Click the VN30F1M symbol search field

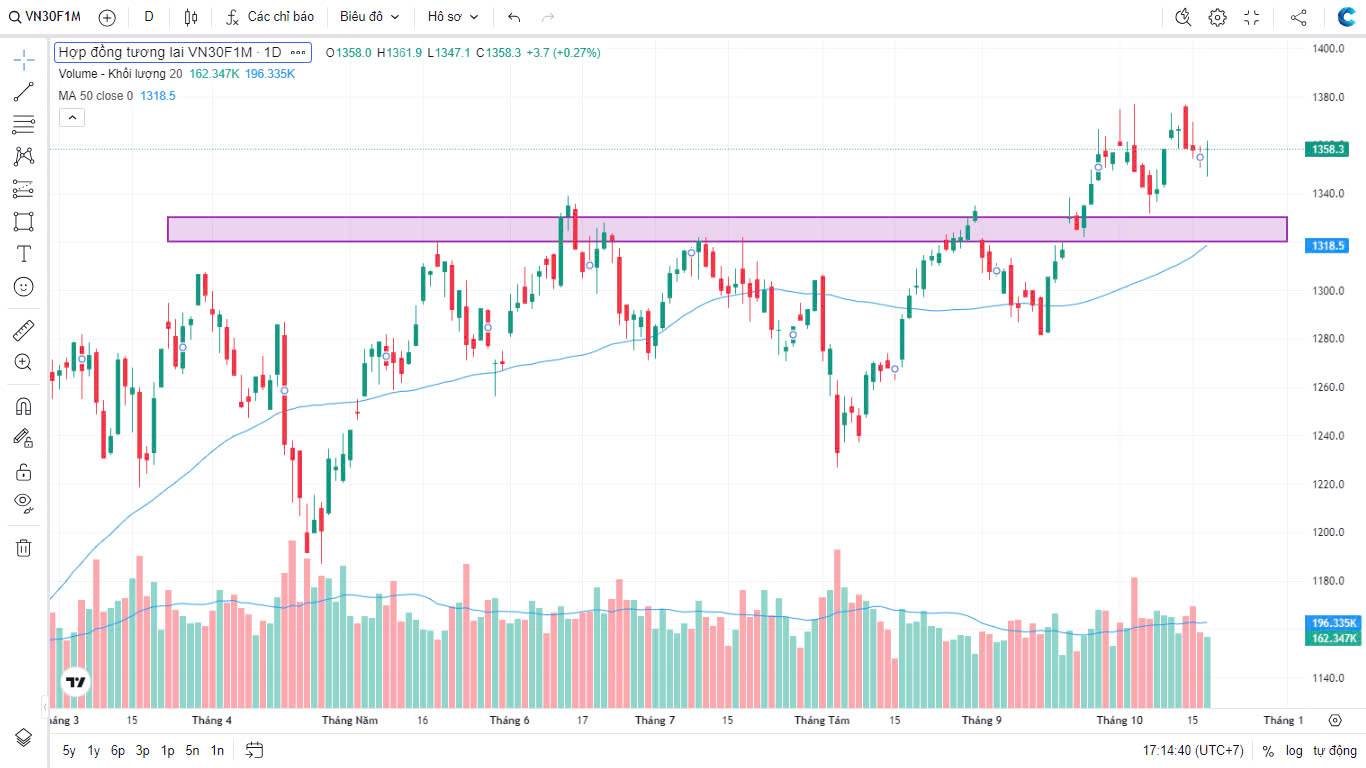46,17
